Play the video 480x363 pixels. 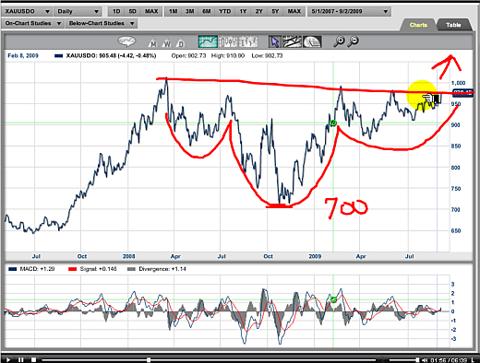[x=9, y=360]
